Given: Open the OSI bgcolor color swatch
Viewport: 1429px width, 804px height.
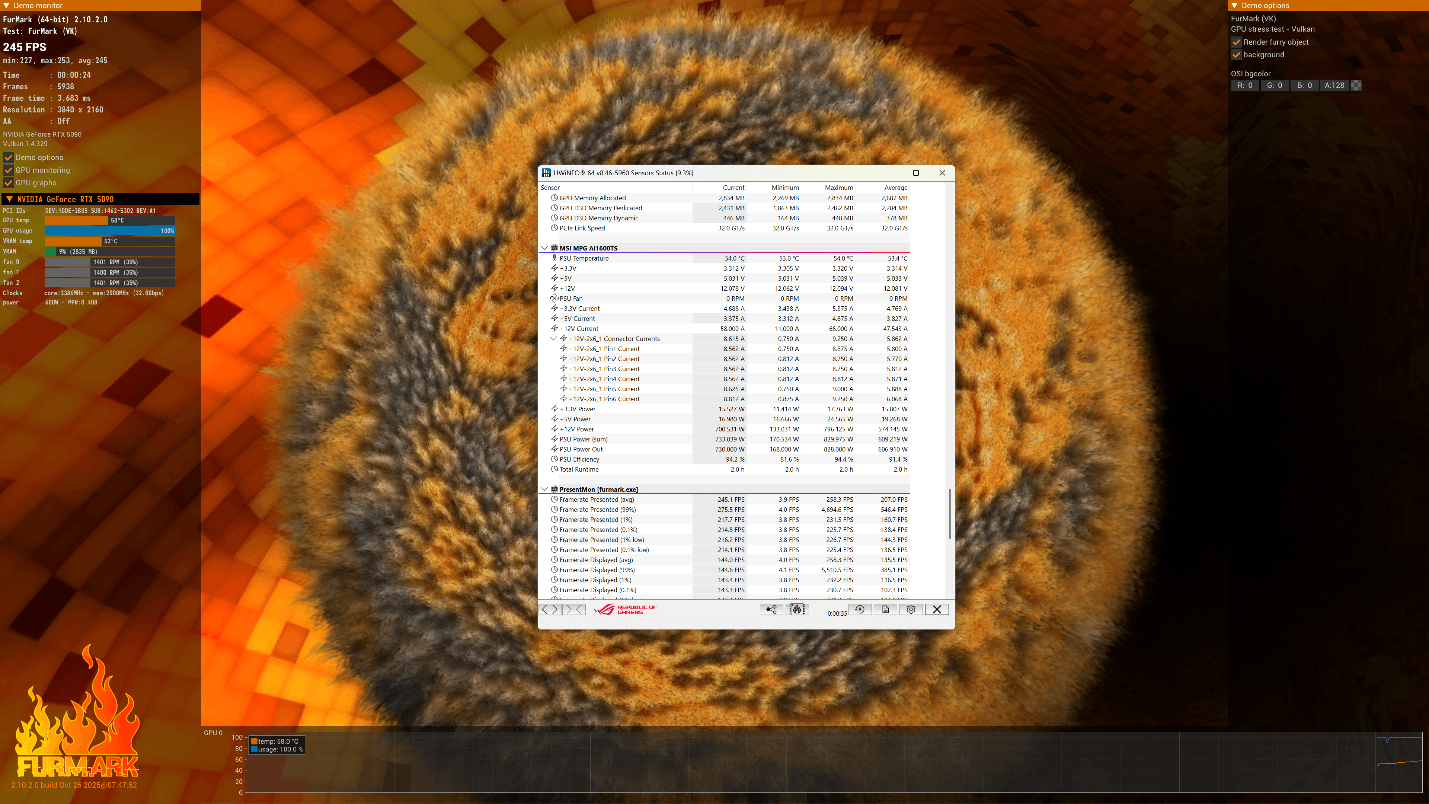Looking at the screenshot, I should click(1356, 85).
